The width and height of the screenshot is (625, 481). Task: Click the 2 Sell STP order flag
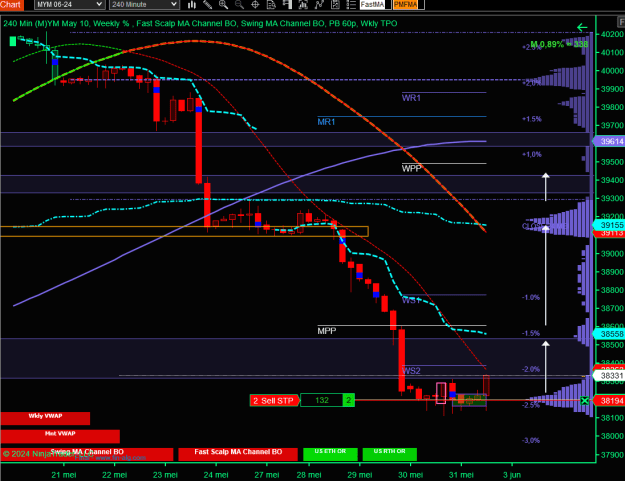(x=274, y=401)
